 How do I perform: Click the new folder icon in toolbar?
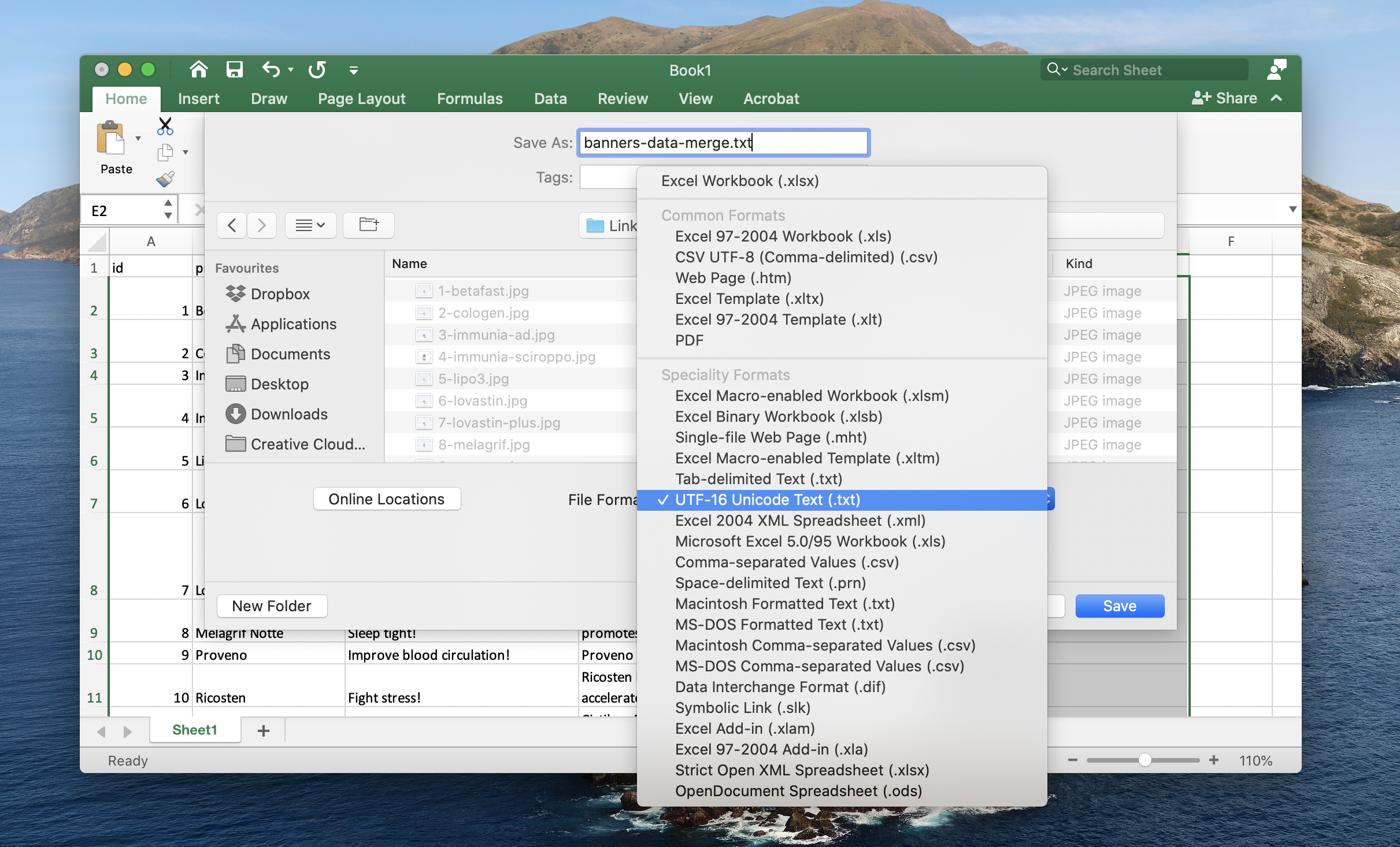click(x=369, y=225)
